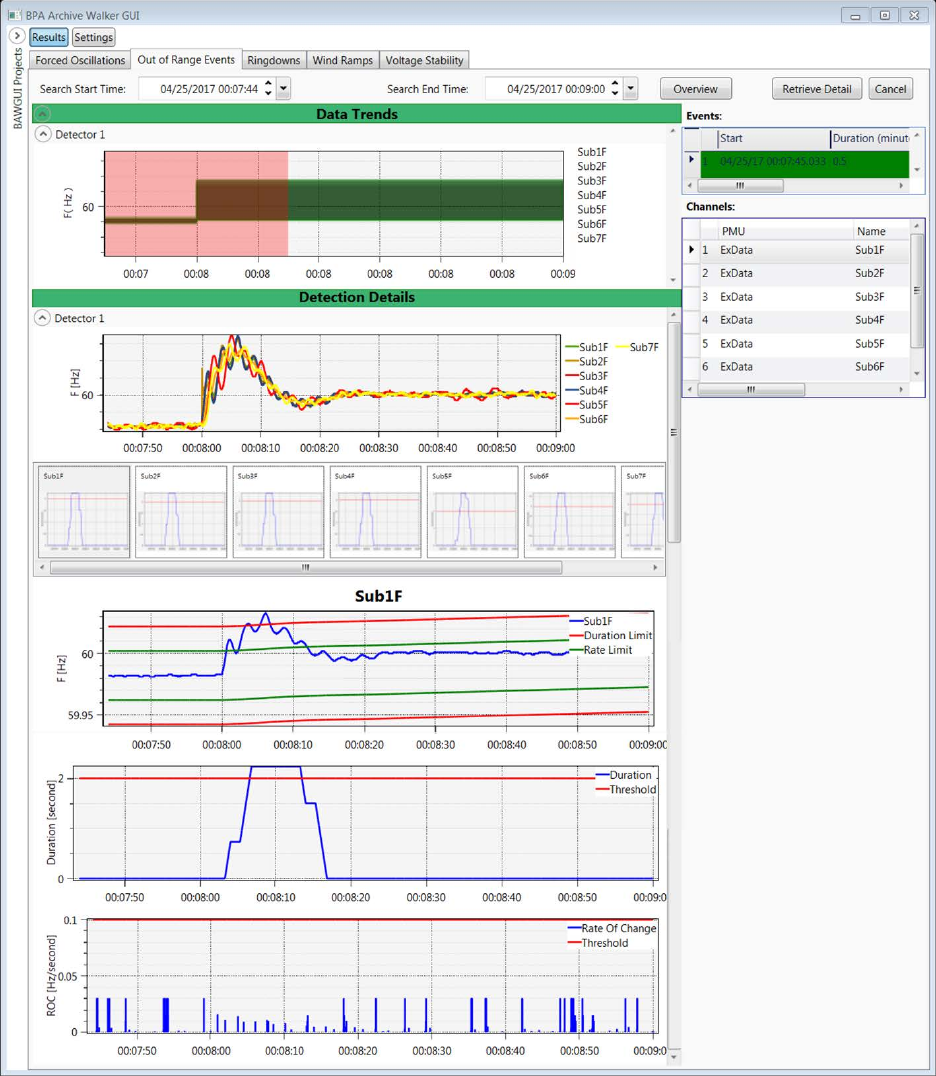This screenshot has width=936, height=1076.
Task: Collapse Detector 1 under Data Trends
Action: pos(43,134)
